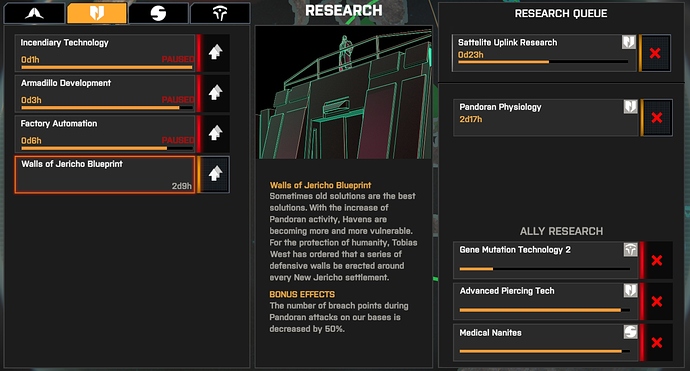Open the Synedrion faction research tab
This screenshot has height=371, width=690.
[158, 13]
